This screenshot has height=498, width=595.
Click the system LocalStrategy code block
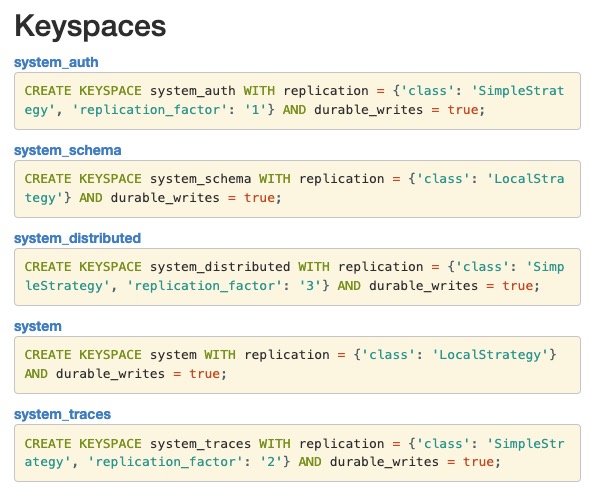[x=297, y=365]
